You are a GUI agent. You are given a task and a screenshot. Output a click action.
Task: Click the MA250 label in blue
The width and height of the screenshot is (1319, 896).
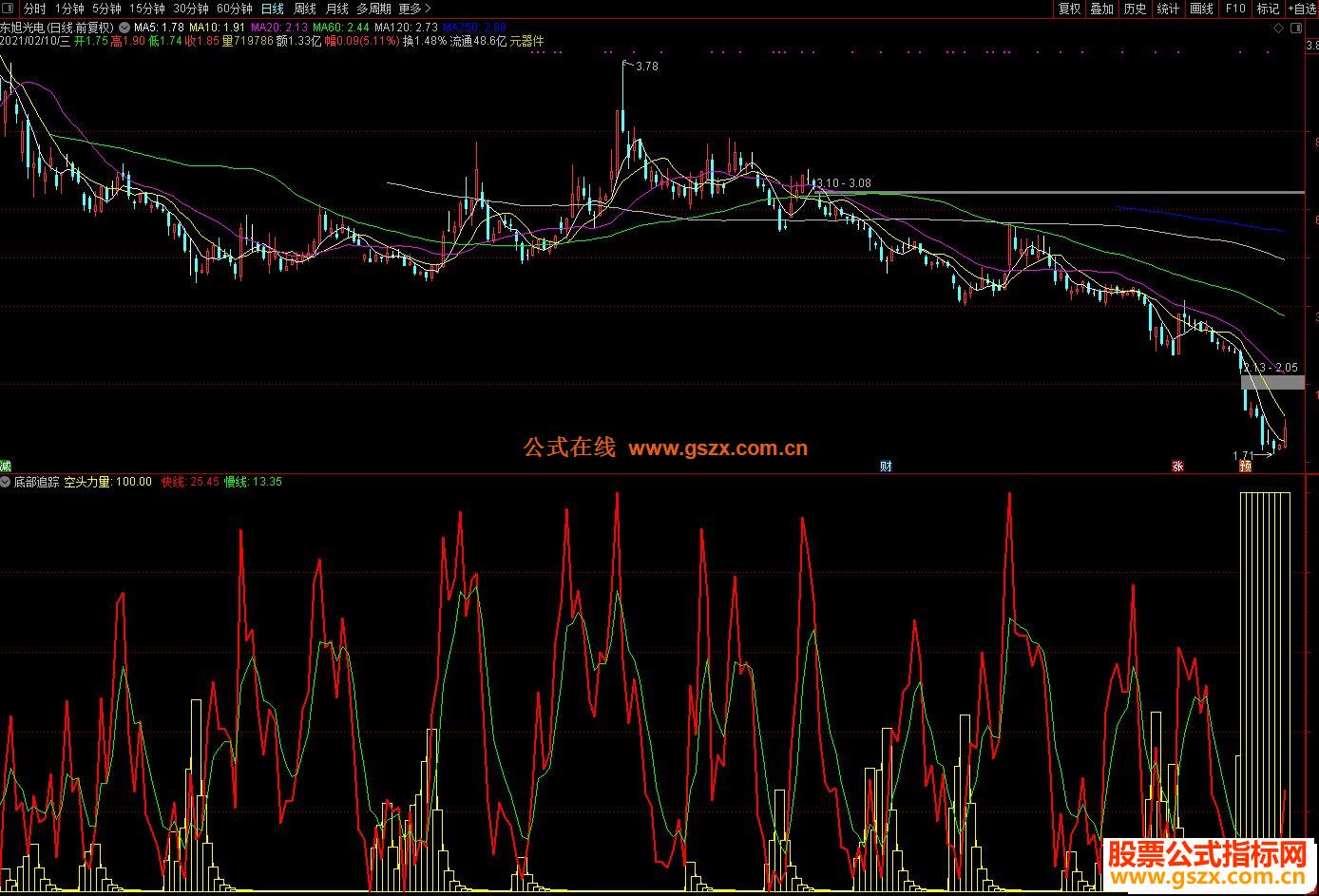click(x=474, y=28)
